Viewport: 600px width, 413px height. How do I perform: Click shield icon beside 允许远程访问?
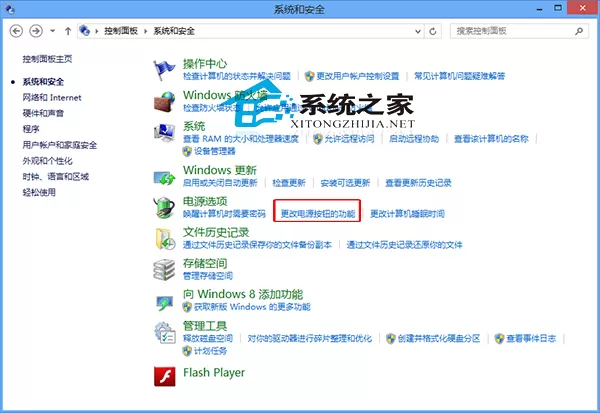point(318,139)
